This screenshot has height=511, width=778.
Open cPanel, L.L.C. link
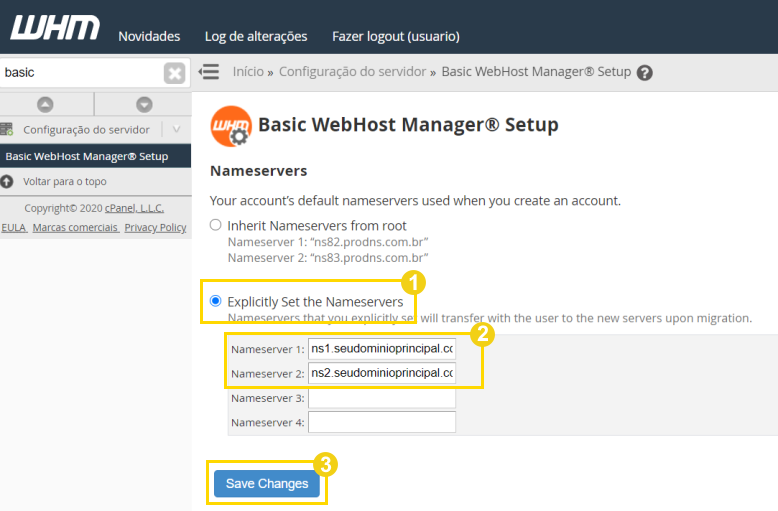(x=134, y=208)
